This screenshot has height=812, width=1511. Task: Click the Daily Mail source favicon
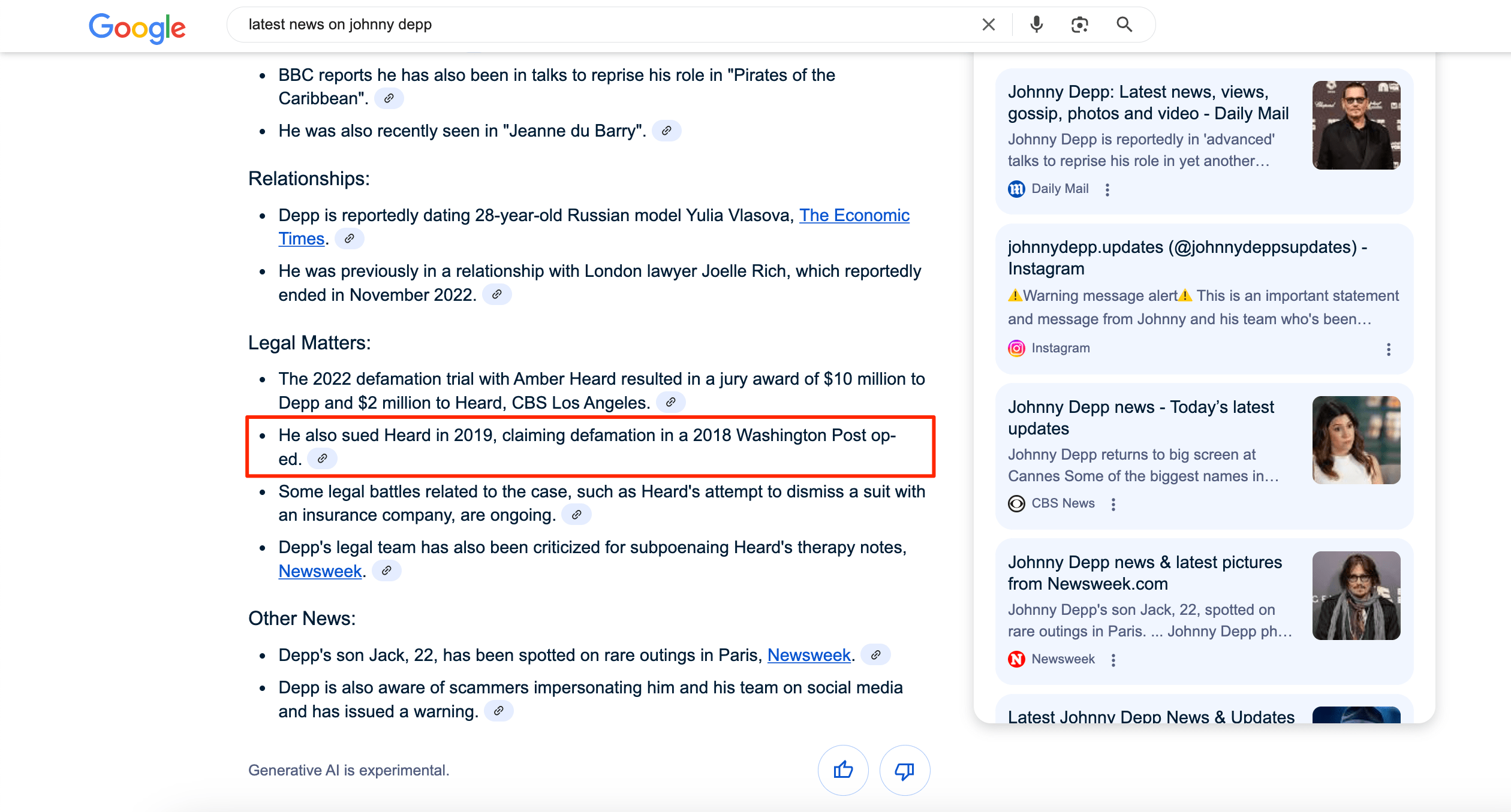1016,189
